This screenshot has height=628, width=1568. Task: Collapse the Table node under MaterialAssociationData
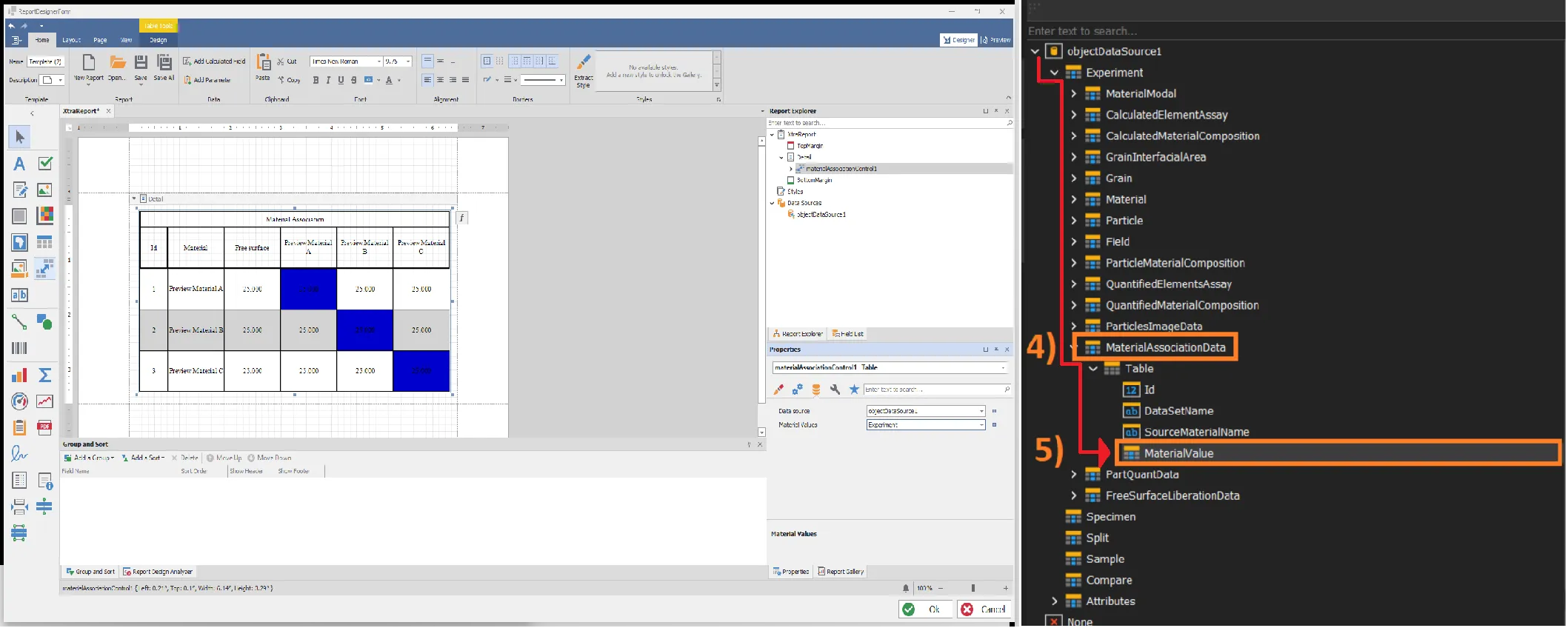(1092, 369)
